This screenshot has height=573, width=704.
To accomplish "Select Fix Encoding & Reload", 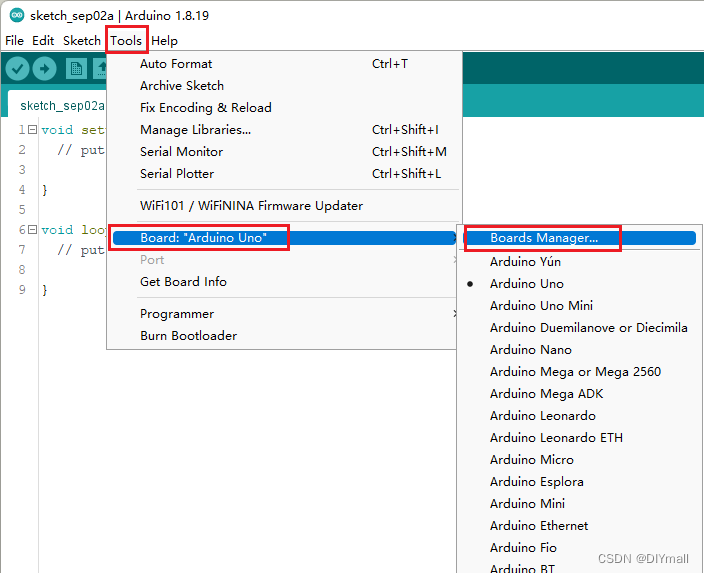I will (x=284, y=108).
